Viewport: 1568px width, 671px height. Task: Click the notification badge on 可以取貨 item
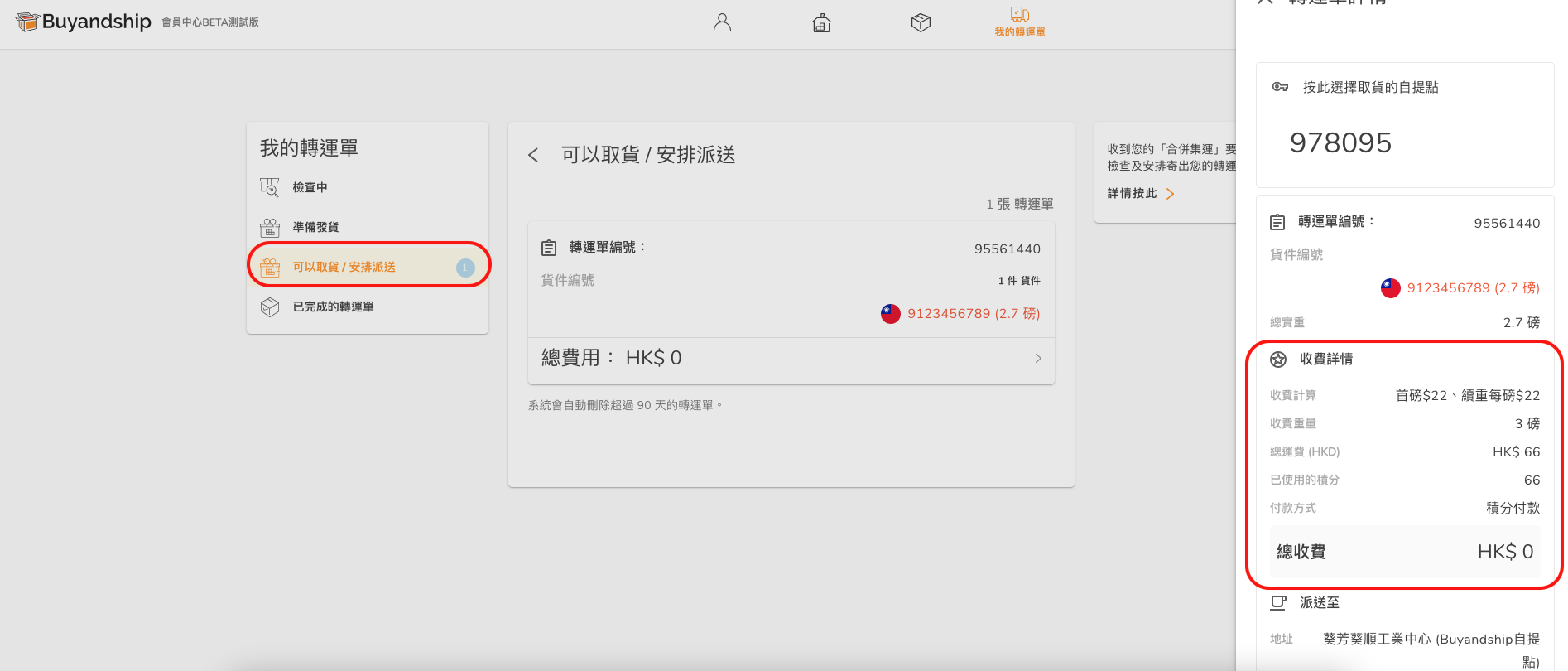(465, 267)
